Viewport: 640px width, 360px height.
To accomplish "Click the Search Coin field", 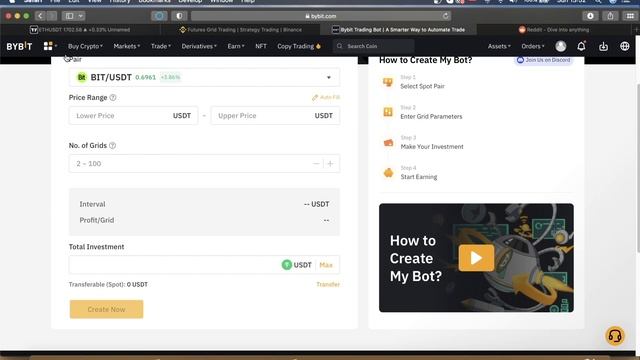I will pos(373,46).
